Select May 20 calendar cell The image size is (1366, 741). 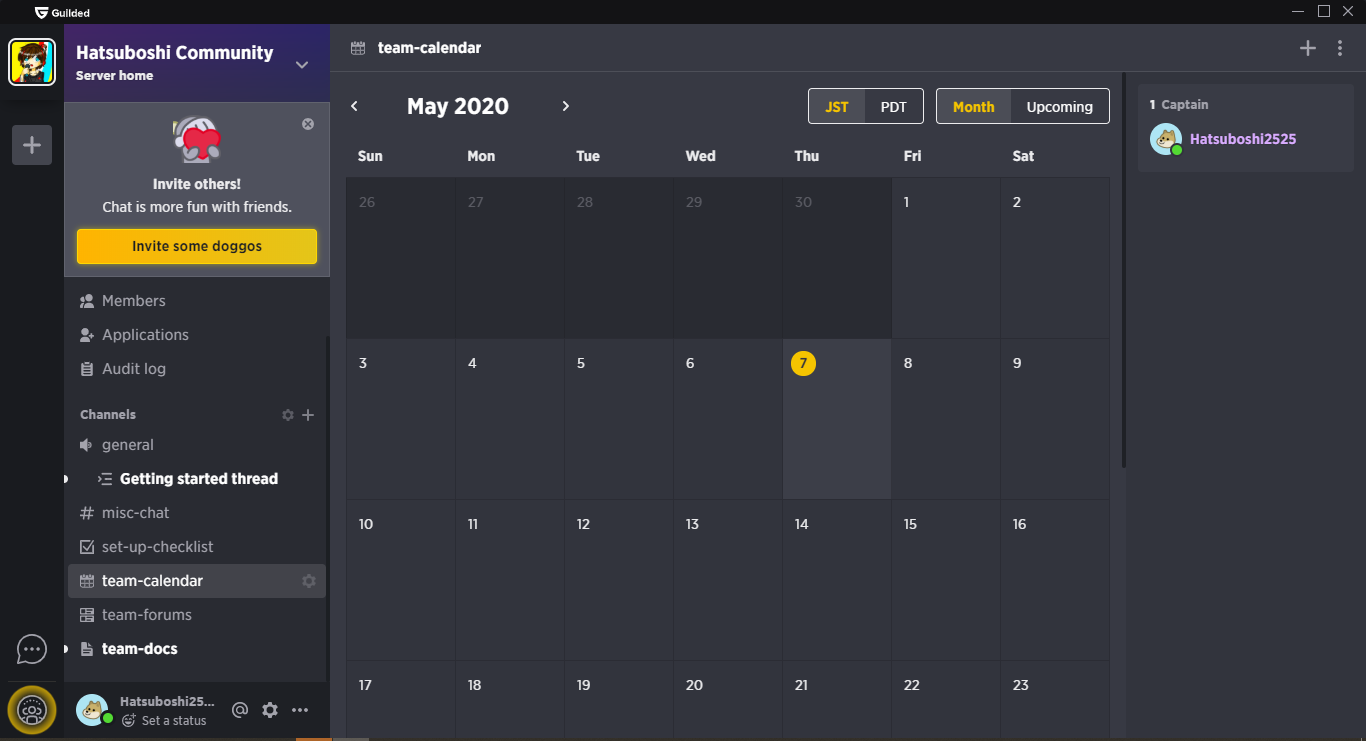[x=728, y=701]
